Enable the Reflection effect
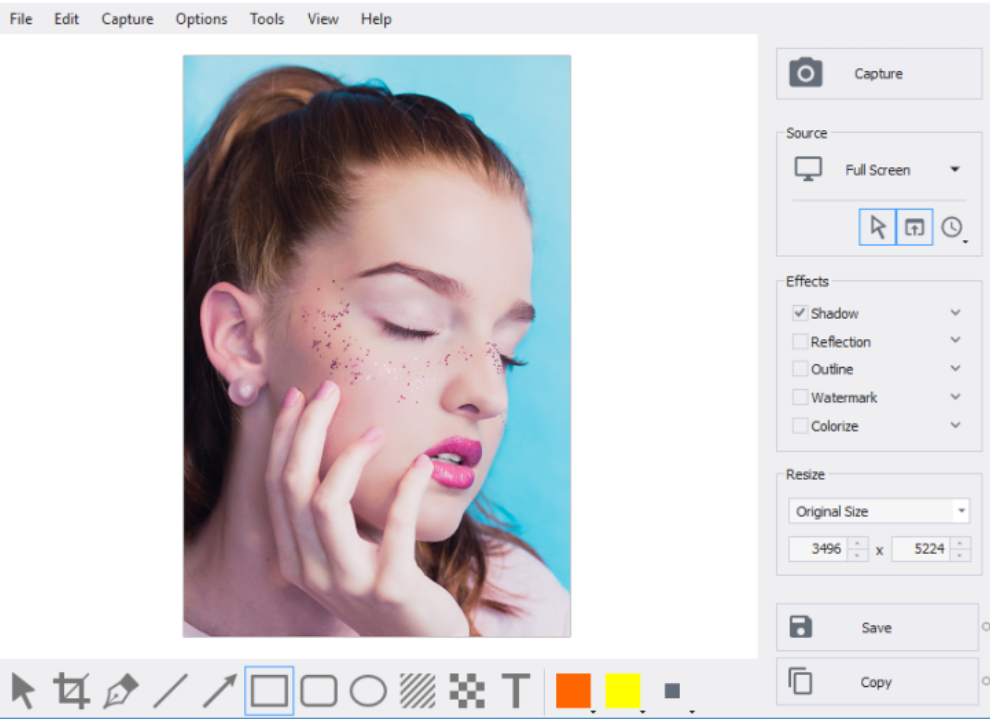The height and width of the screenshot is (719, 990). (x=800, y=342)
